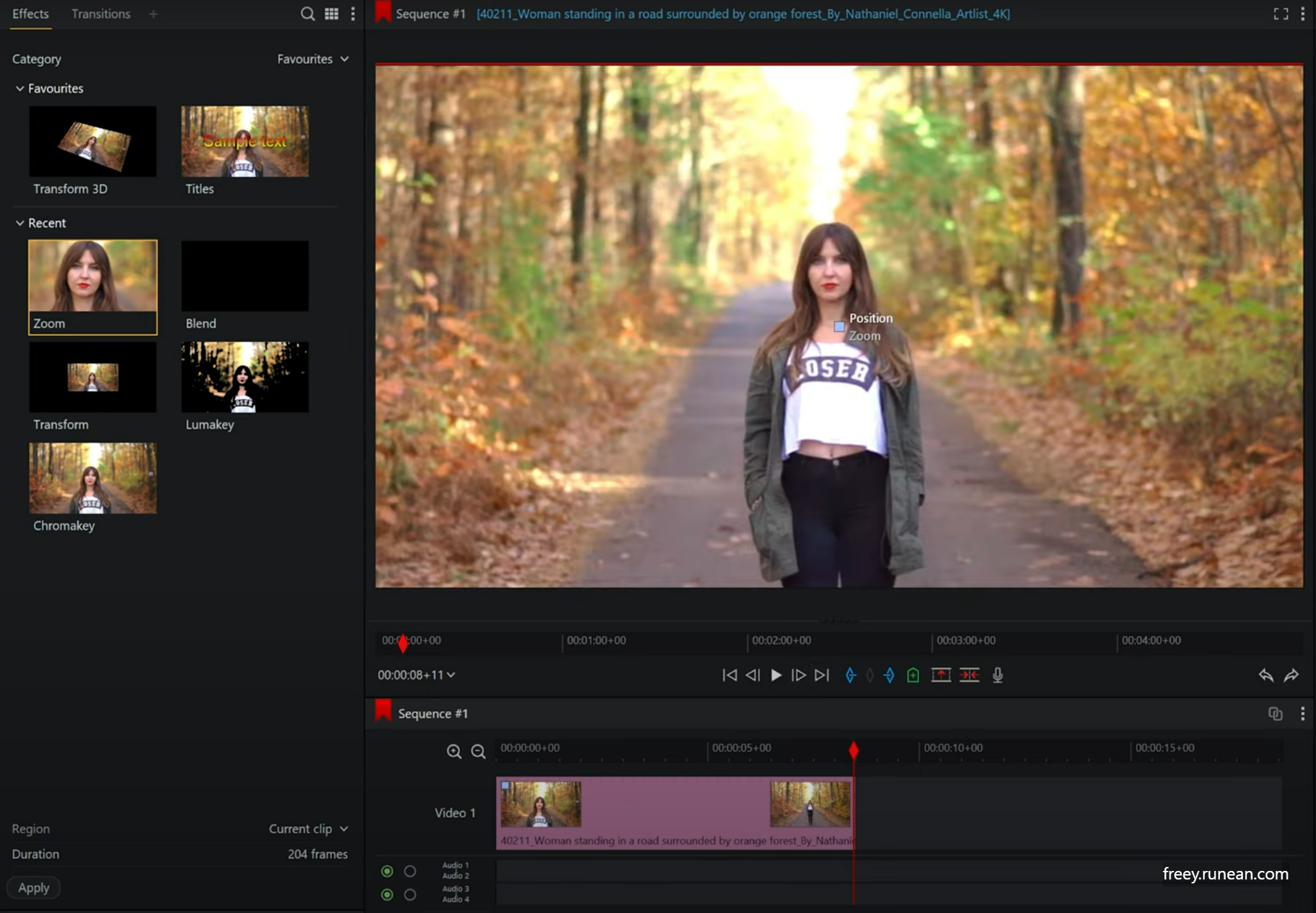
Task: Open the Favourites category dropdown
Action: [x=312, y=59]
